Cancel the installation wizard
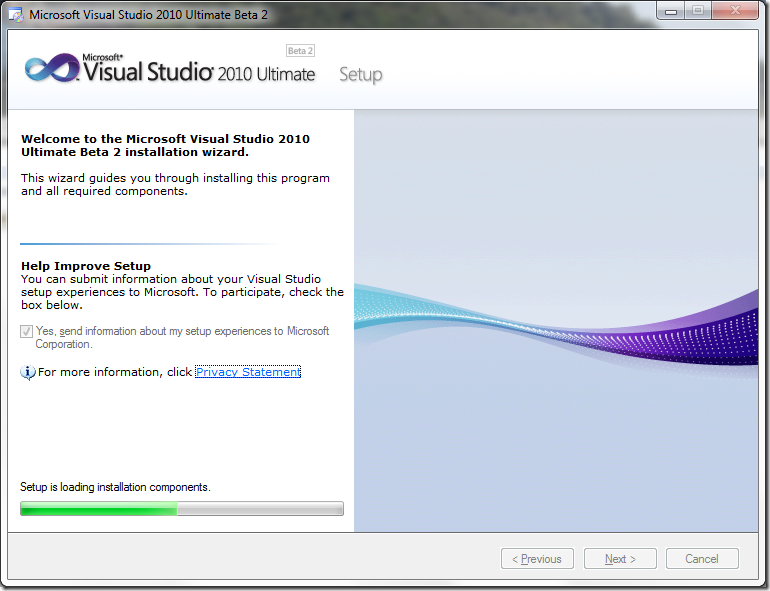The image size is (770, 591). pos(702,559)
